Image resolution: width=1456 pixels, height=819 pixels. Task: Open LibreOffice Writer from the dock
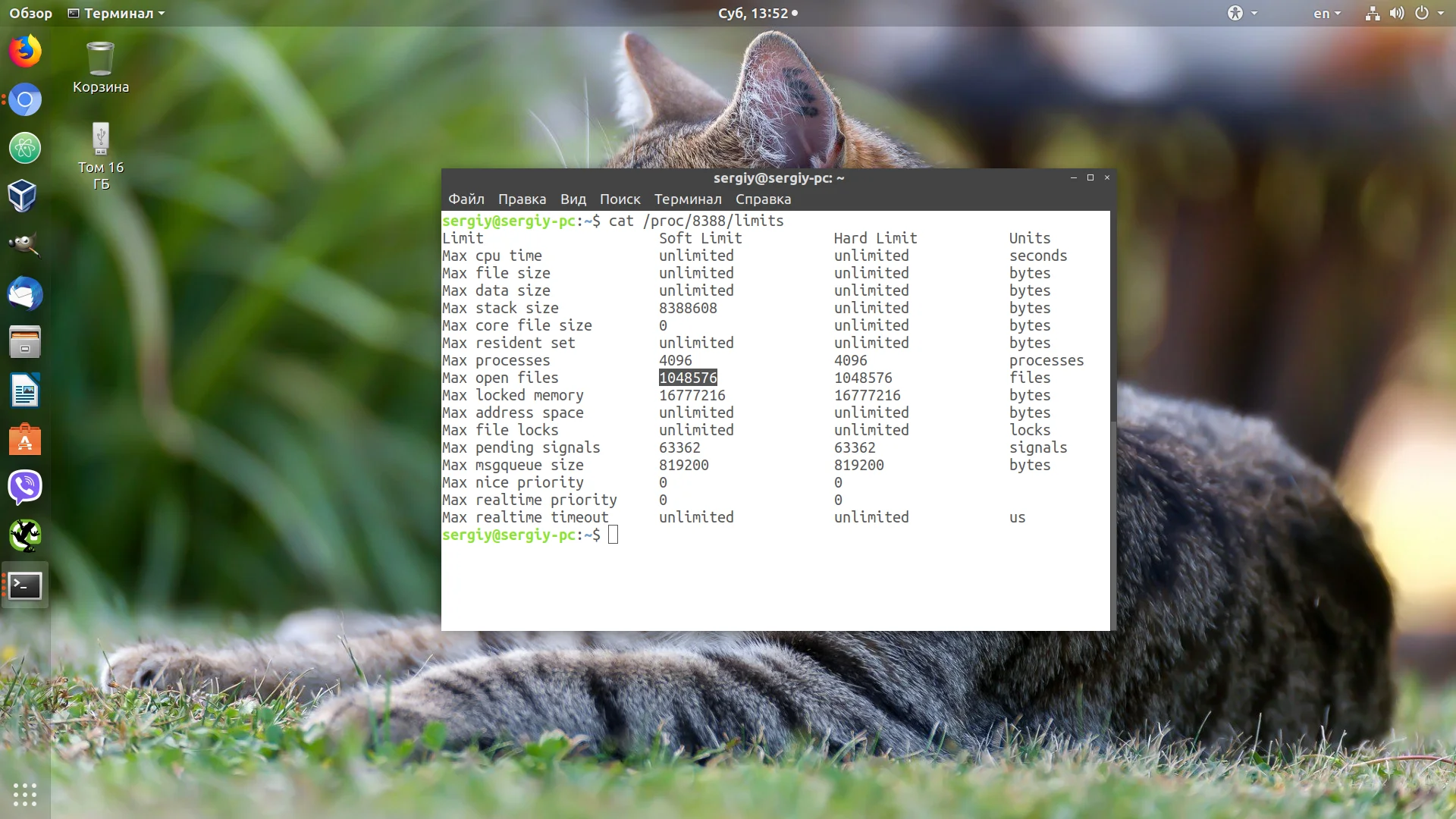point(25,391)
